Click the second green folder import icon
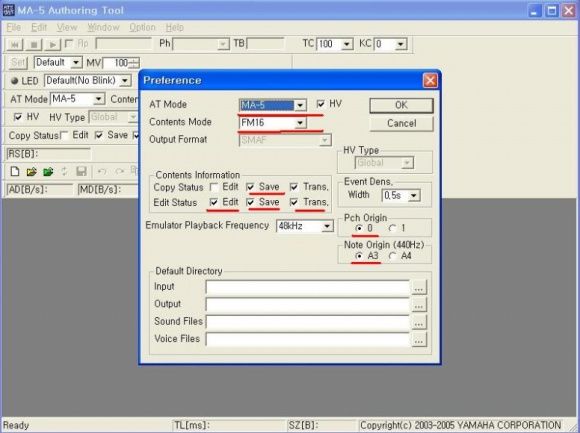Screen dimensions: 580x433 click(x=48, y=172)
